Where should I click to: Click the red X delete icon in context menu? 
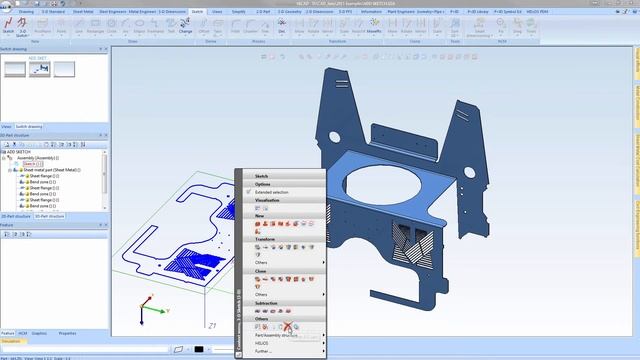pos(288,327)
